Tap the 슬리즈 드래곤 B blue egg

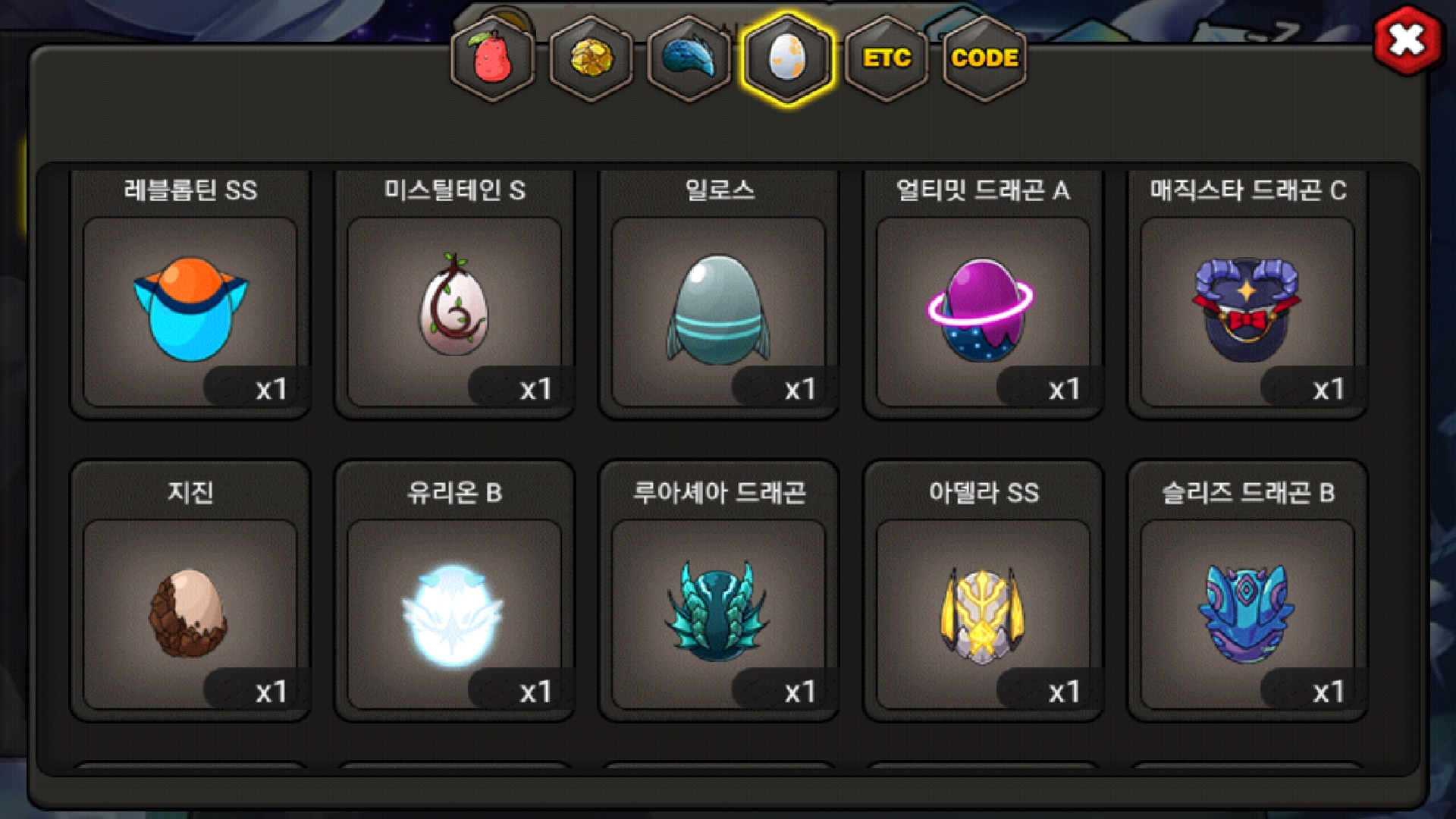(1247, 614)
